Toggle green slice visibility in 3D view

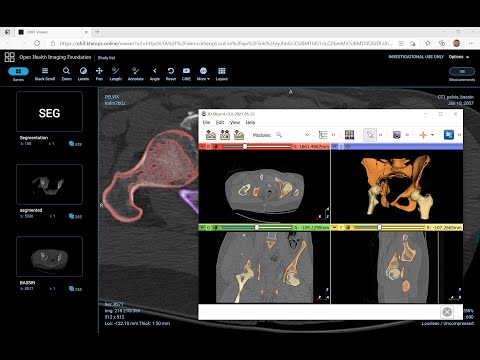point(215,227)
